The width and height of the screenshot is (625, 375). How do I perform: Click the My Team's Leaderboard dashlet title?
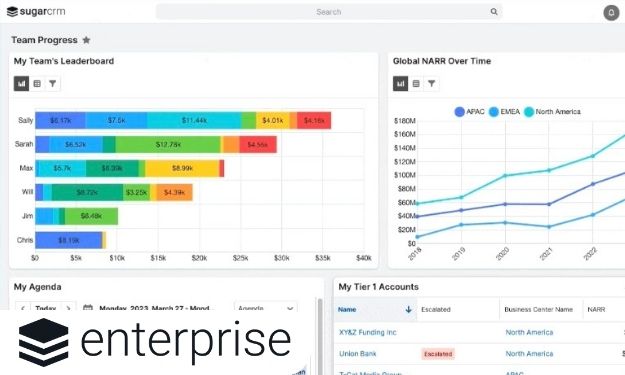[64, 61]
